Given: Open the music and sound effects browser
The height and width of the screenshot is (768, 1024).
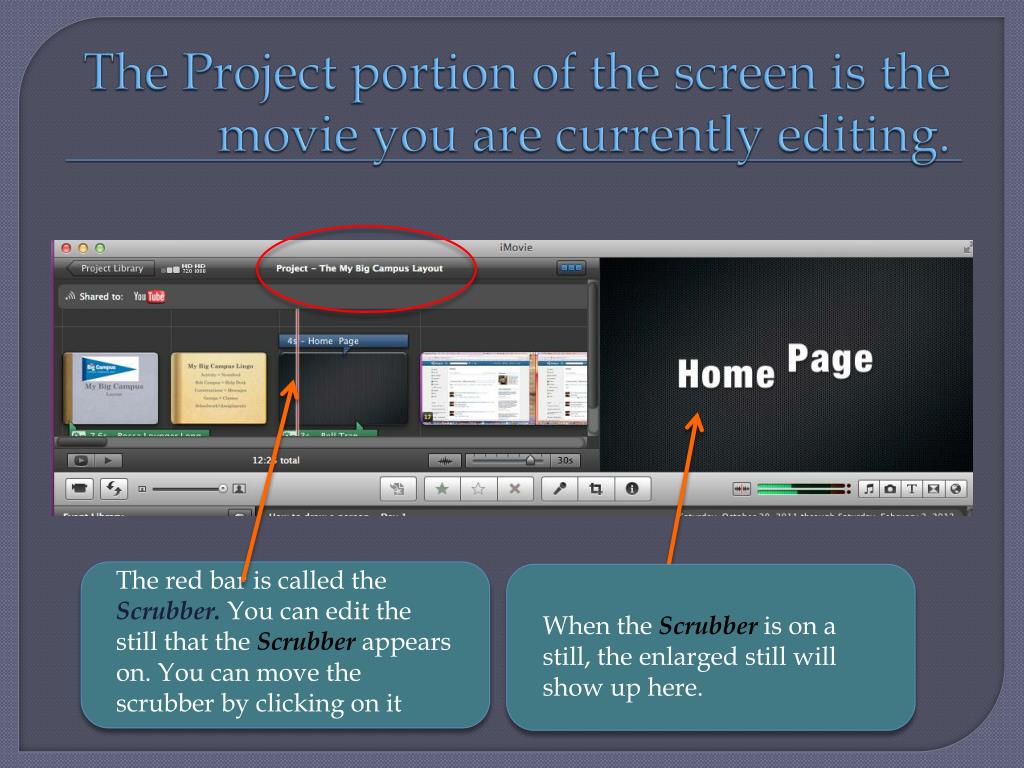Looking at the screenshot, I should pos(869,488).
